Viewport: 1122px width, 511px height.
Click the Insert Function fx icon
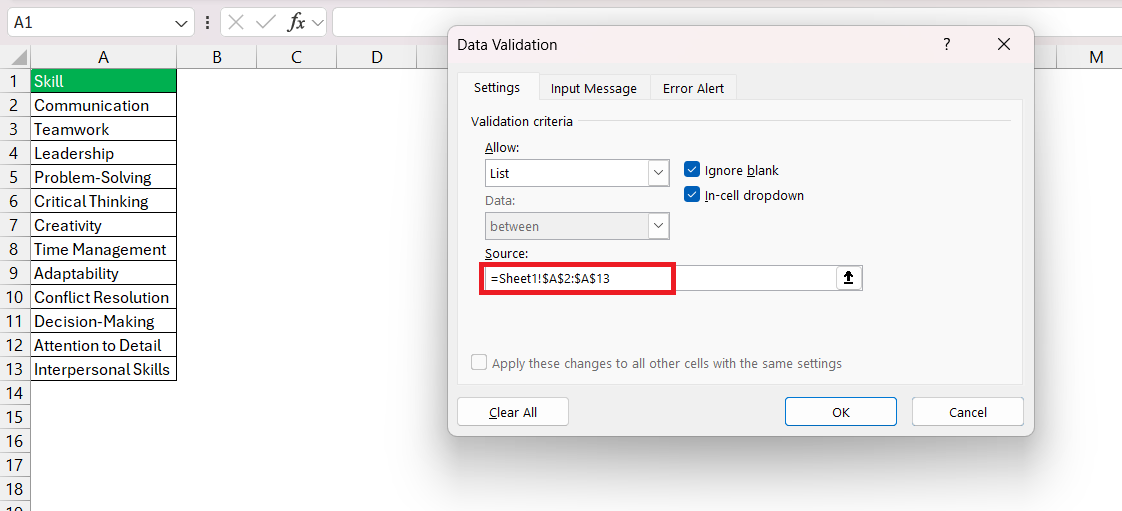click(296, 23)
